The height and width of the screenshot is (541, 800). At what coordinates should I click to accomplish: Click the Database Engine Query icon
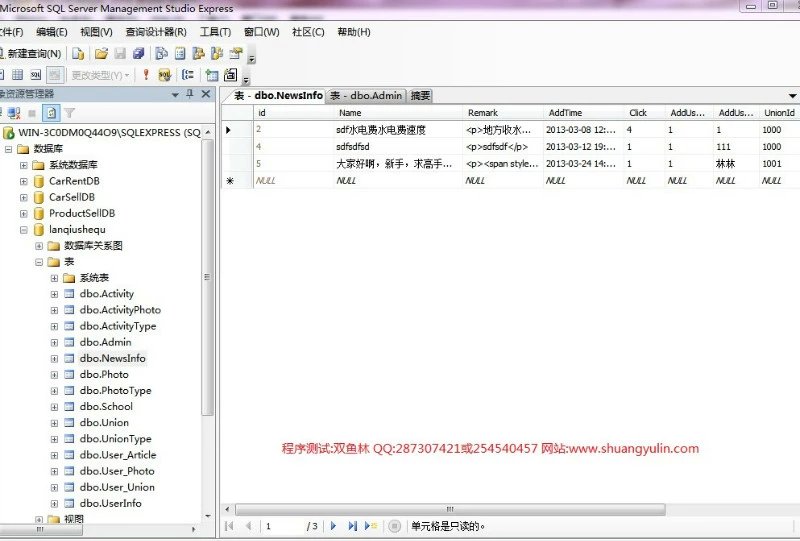78,54
